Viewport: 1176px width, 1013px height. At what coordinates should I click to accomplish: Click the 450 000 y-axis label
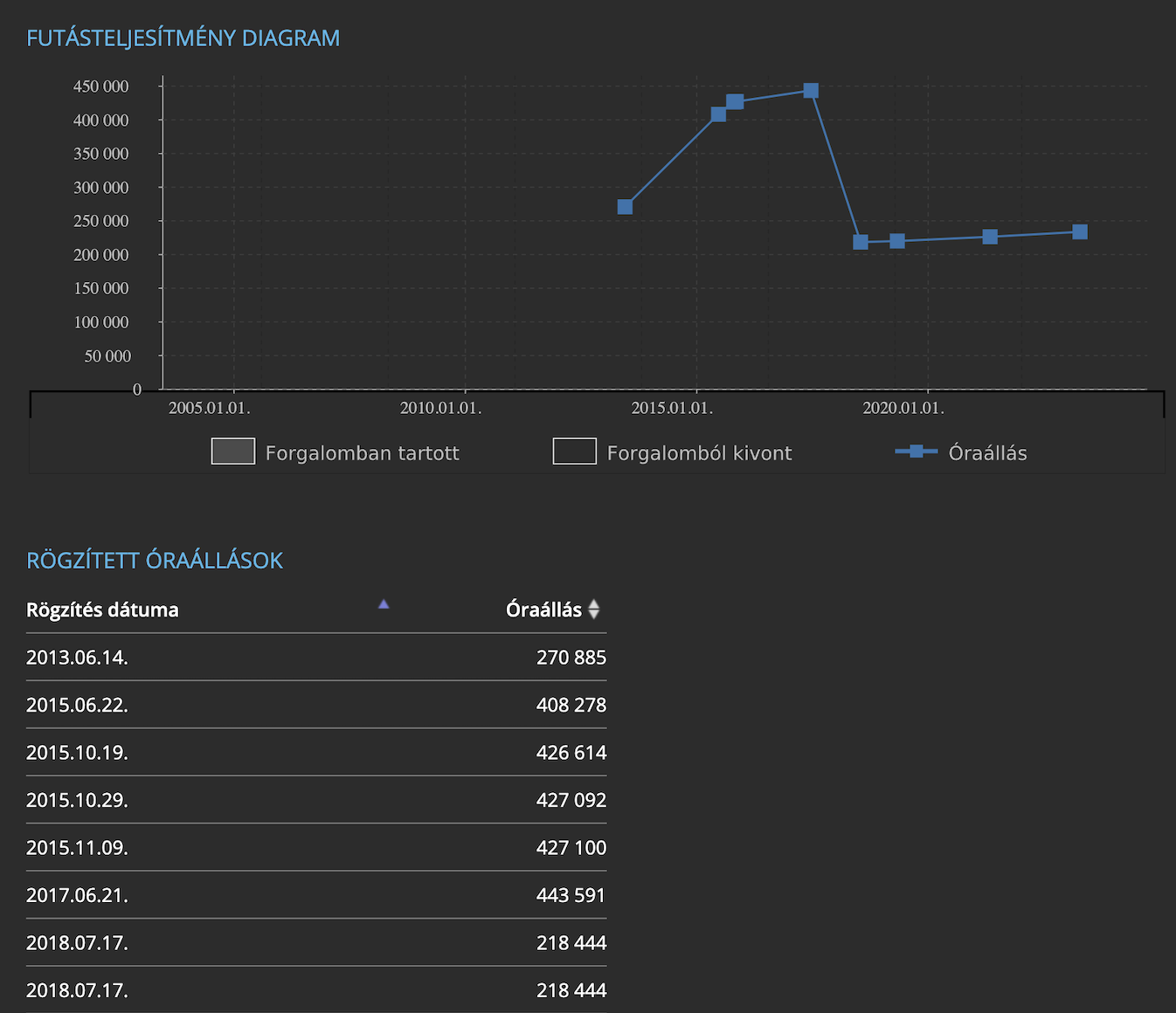pos(101,86)
